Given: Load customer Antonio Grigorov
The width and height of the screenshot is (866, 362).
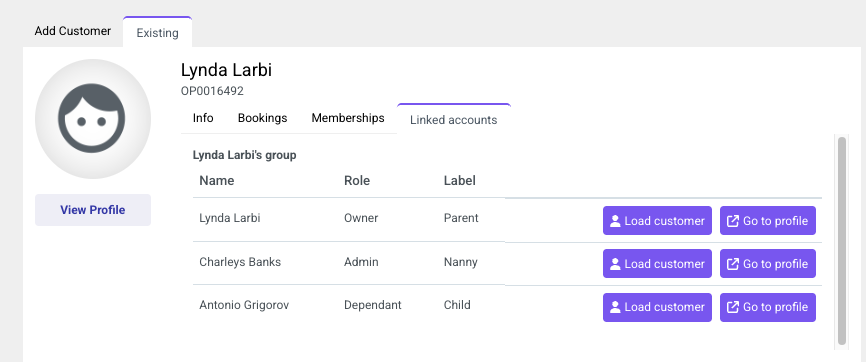Looking at the screenshot, I should pyautogui.click(x=657, y=307).
